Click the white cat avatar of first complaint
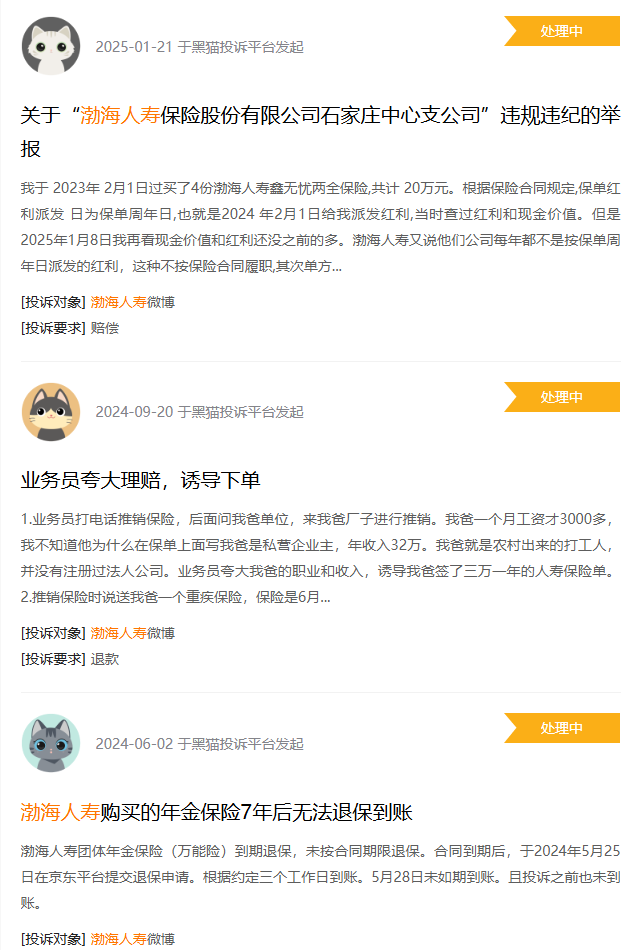641x950 pixels. pyautogui.click(x=51, y=46)
